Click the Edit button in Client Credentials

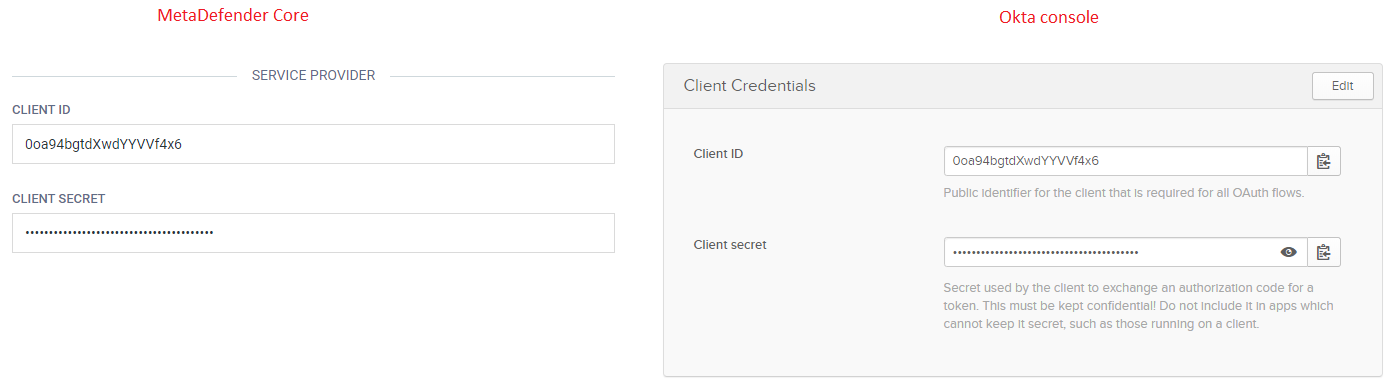tap(1342, 86)
